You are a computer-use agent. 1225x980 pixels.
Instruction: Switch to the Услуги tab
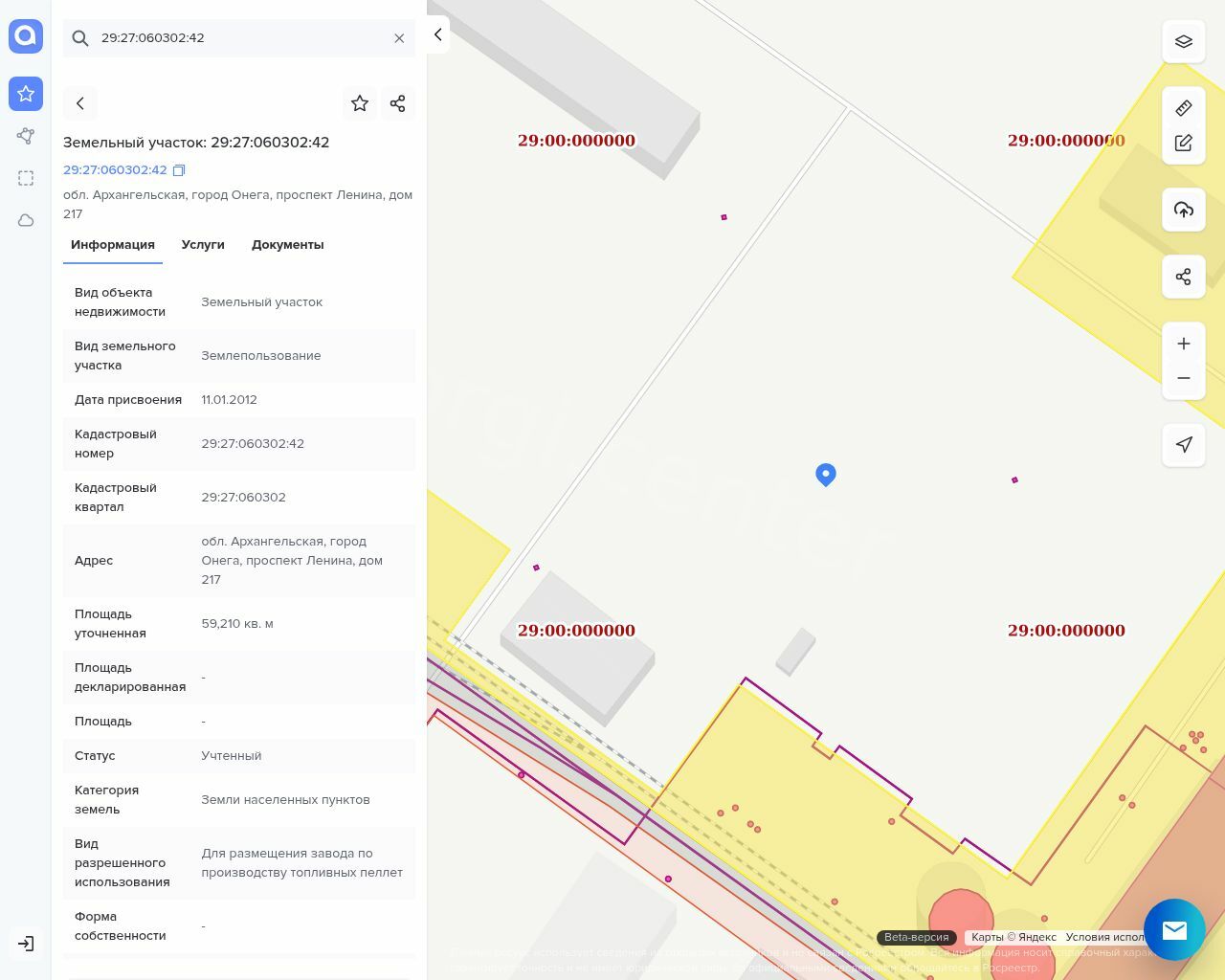pyautogui.click(x=203, y=245)
